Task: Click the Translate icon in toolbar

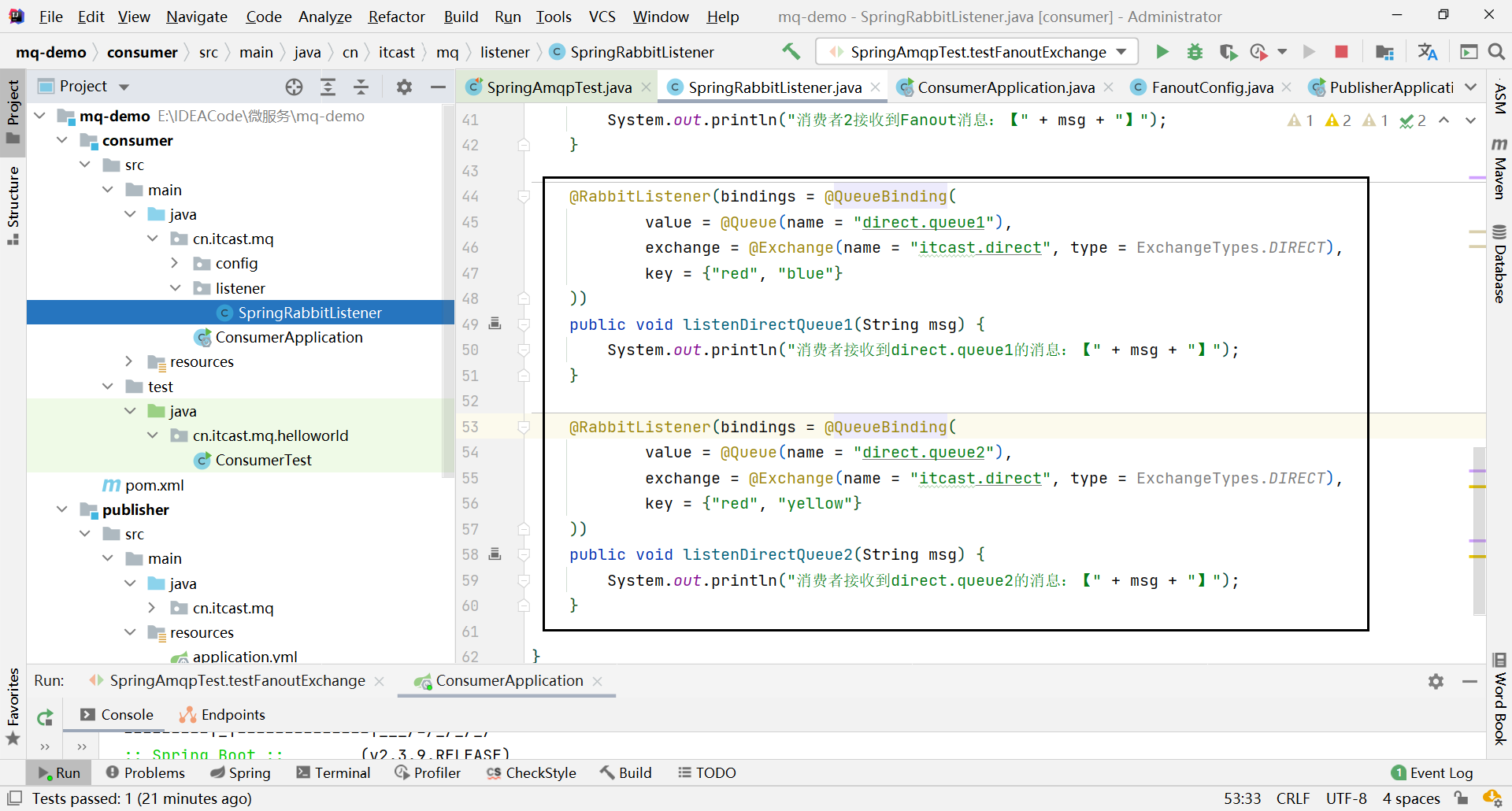Action: (x=1427, y=52)
